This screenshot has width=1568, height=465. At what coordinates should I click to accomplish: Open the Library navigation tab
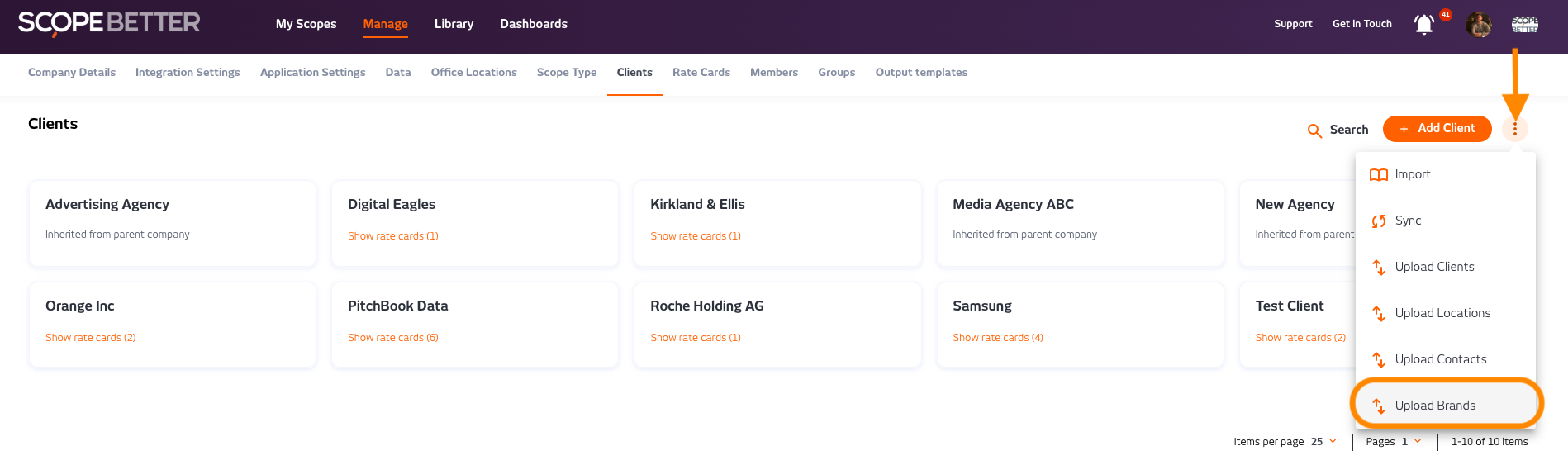(x=454, y=24)
